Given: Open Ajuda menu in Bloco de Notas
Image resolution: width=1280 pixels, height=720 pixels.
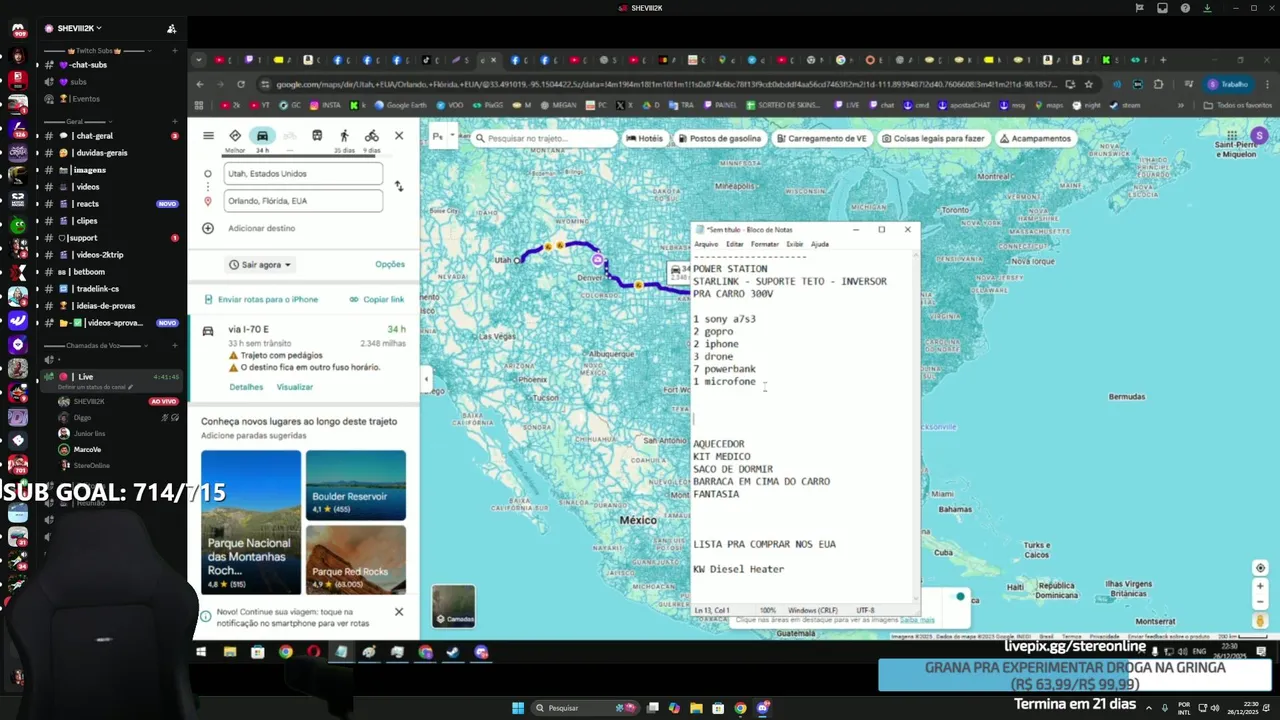Looking at the screenshot, I should 819,244.
